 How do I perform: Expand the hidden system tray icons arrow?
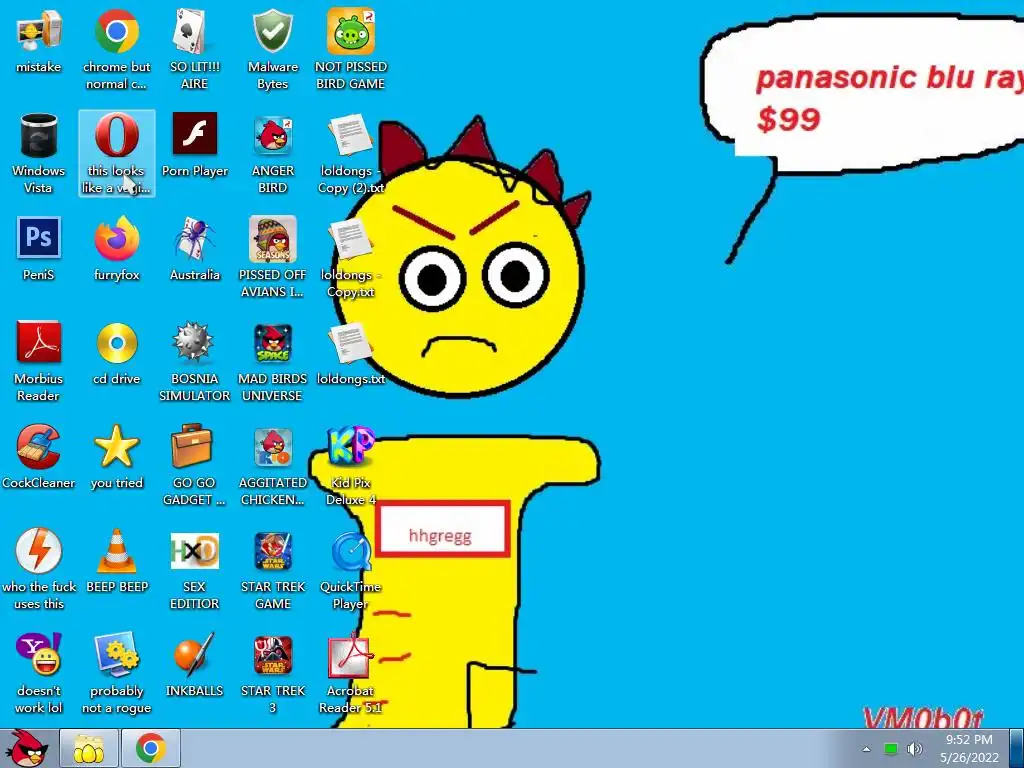867,749
